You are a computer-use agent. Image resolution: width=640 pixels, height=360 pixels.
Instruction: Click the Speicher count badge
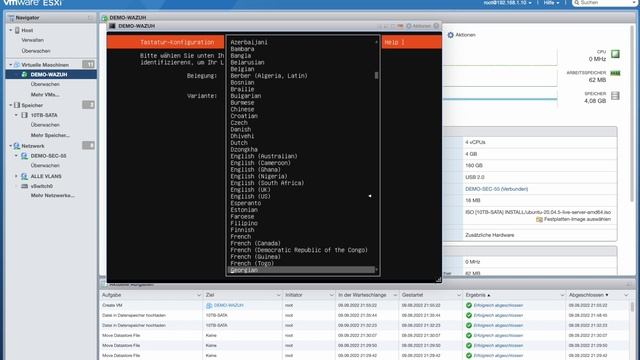coord(88,105)
